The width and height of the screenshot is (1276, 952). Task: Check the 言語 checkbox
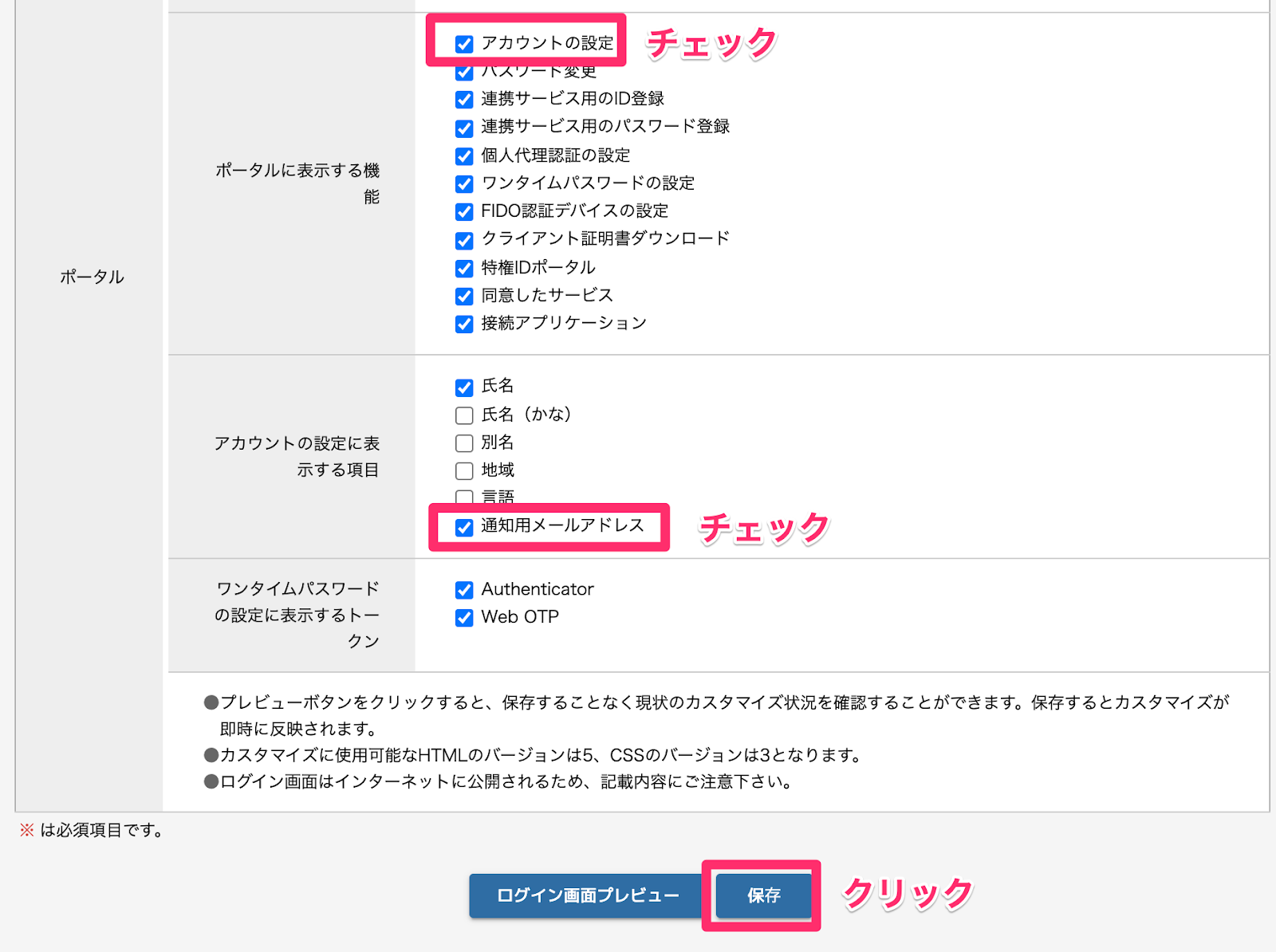click(464, 497)
